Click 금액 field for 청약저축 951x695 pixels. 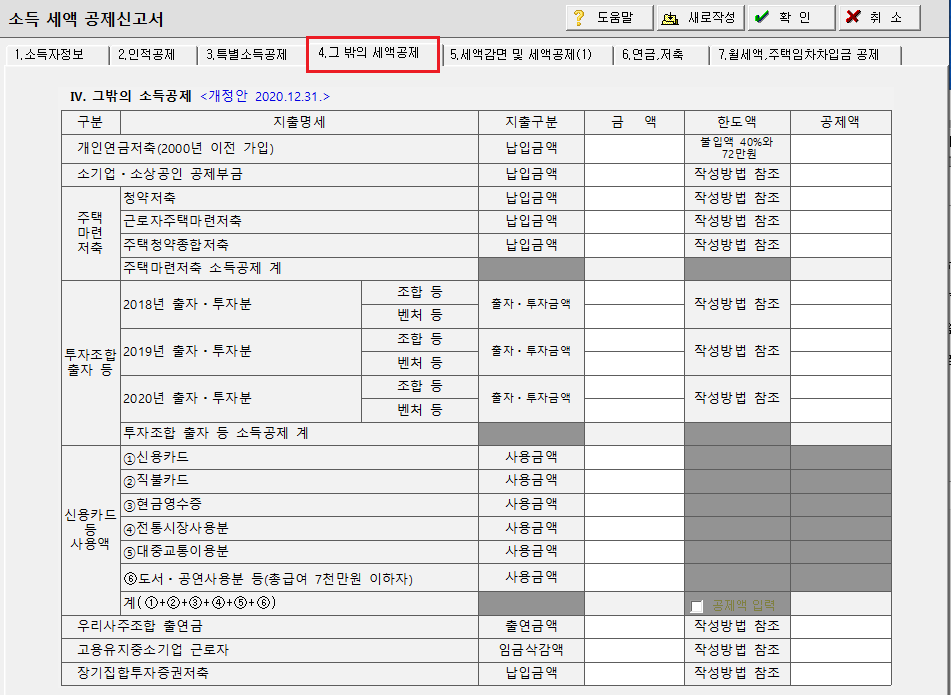[634, 198]
